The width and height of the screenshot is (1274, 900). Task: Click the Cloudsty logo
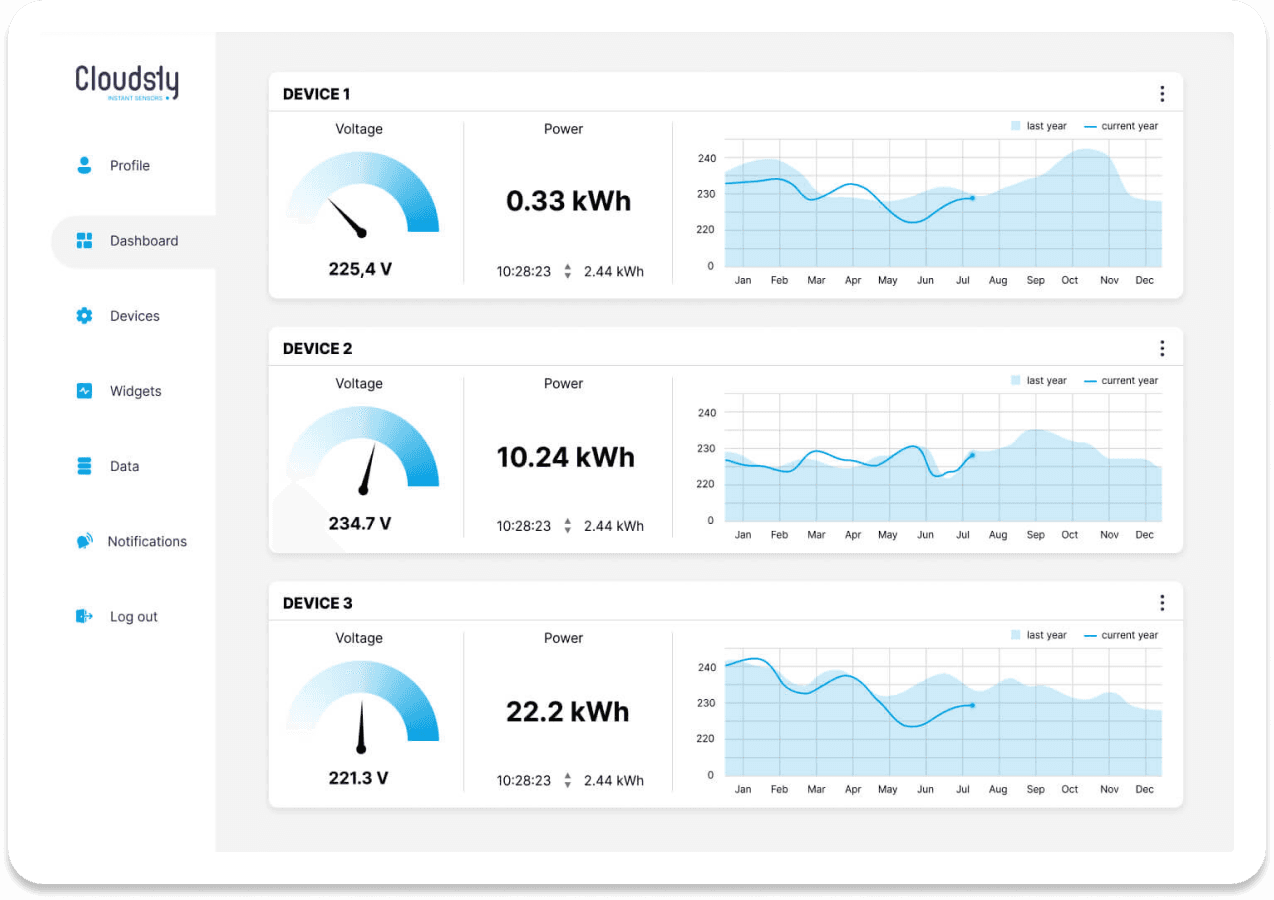tap(126, 84)
